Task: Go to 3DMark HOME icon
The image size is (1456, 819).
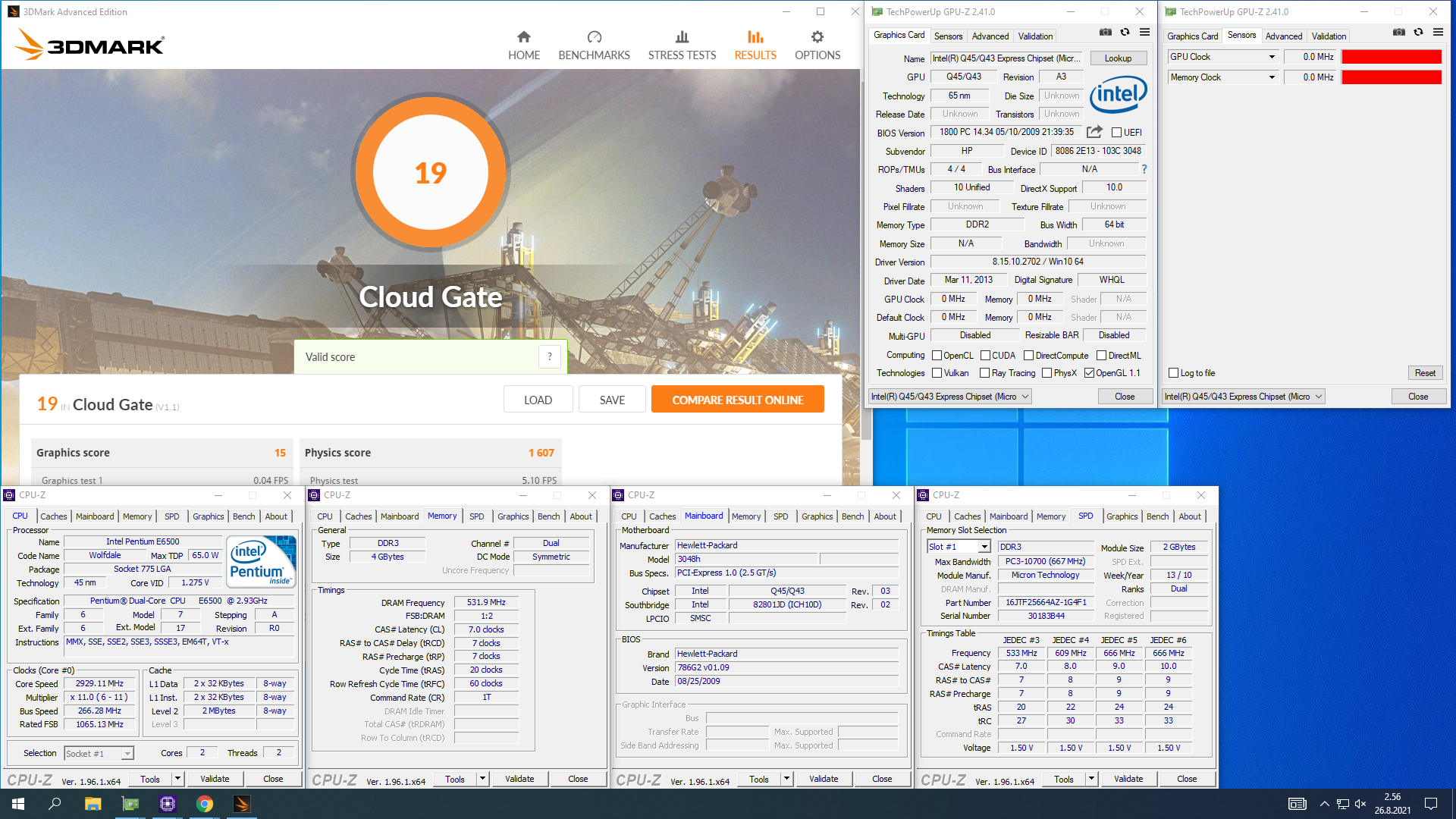Action: (524, 36)
